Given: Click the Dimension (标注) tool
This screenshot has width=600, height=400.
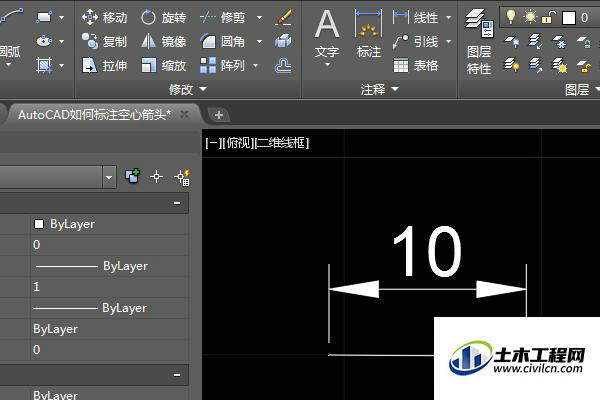Looking at the screenshot, I should click(x=368, y=34).
